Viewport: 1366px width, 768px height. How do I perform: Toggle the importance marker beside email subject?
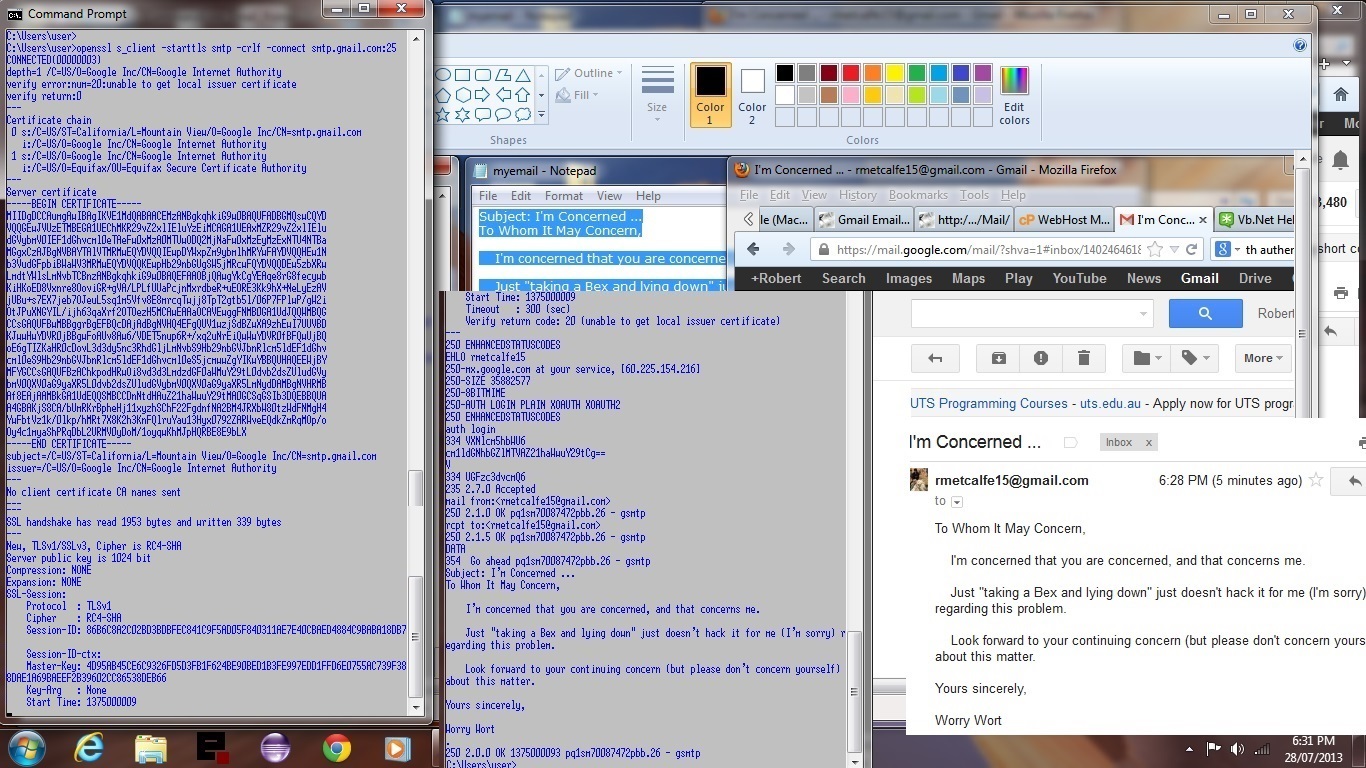coord(1070,442)
